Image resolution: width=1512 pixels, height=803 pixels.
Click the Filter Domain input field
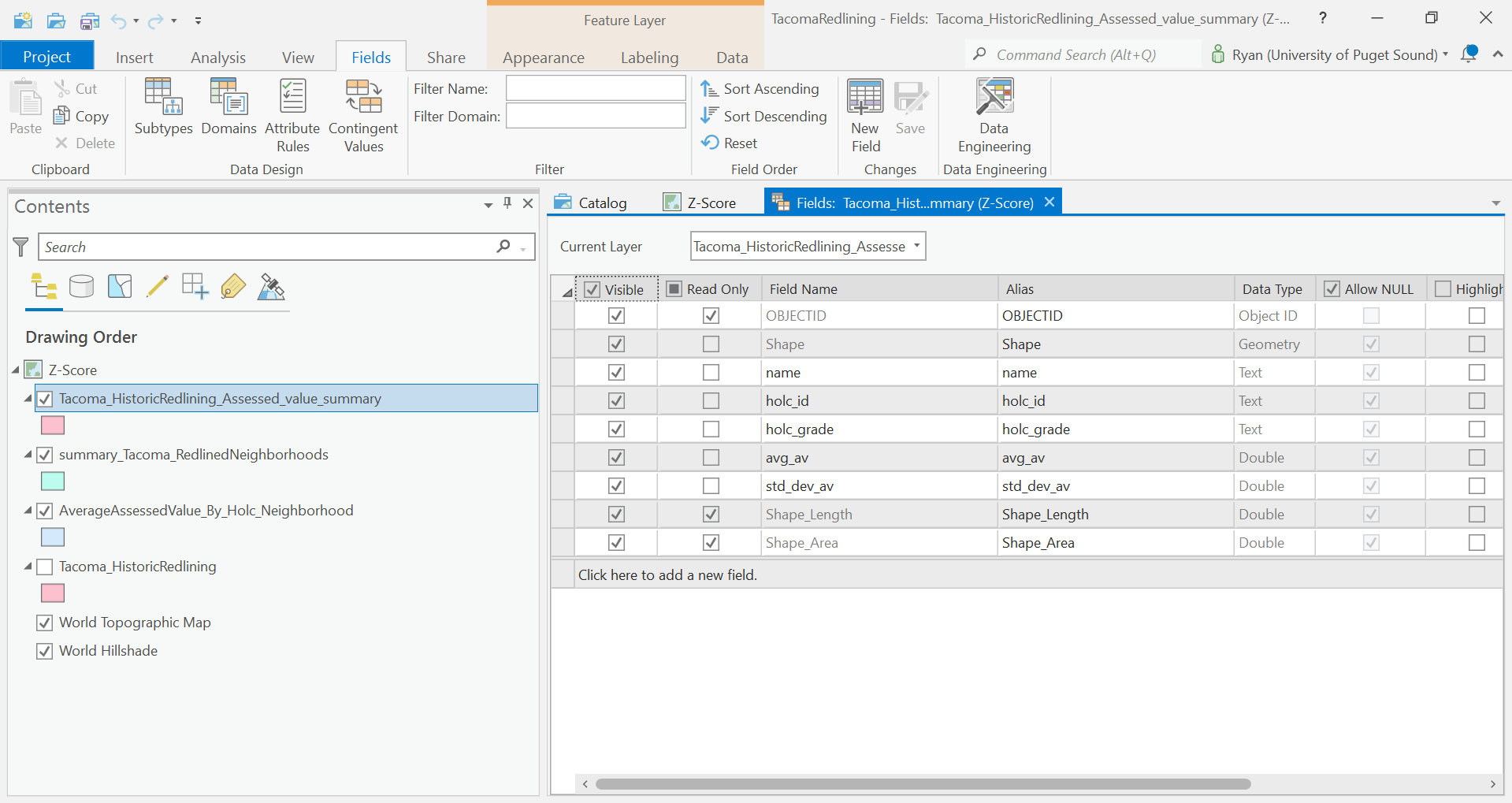click(596, 116)
